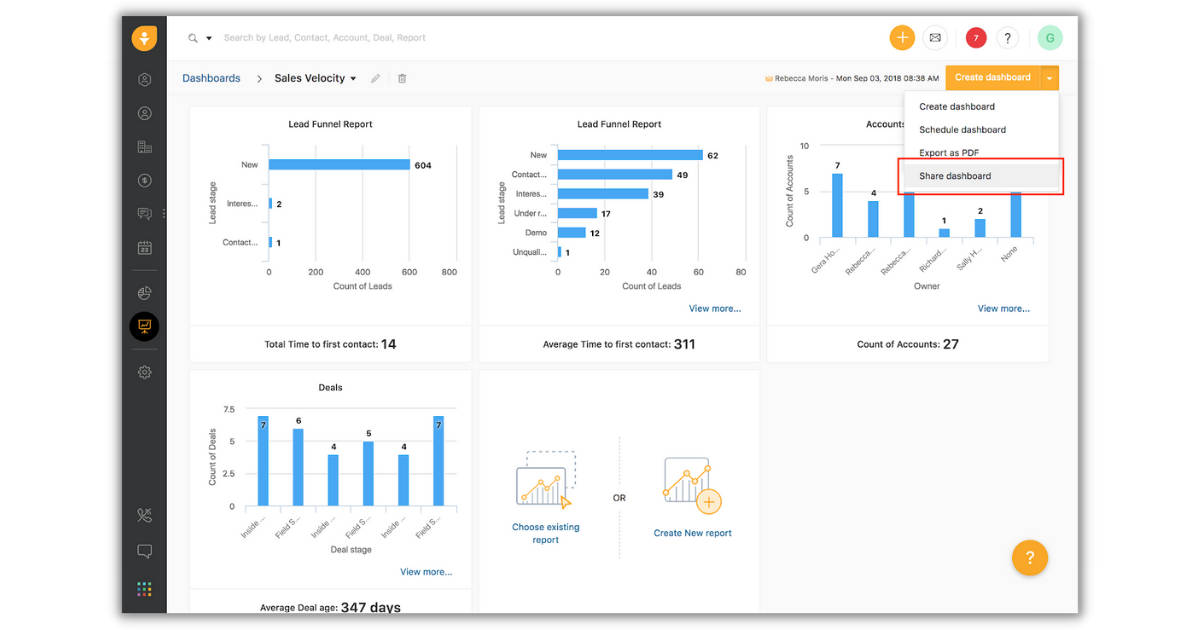Screen dimensions: 1200x630
Task: Open quick-add with the orange plus icon
Action: [x=902, y=37]
